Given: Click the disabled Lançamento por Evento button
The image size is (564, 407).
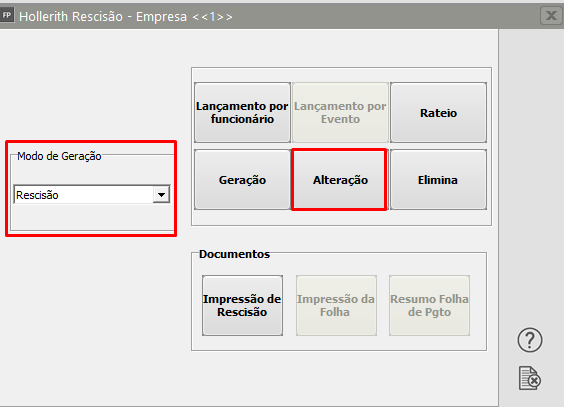Looking at the screenshot, I should [340, 113].
